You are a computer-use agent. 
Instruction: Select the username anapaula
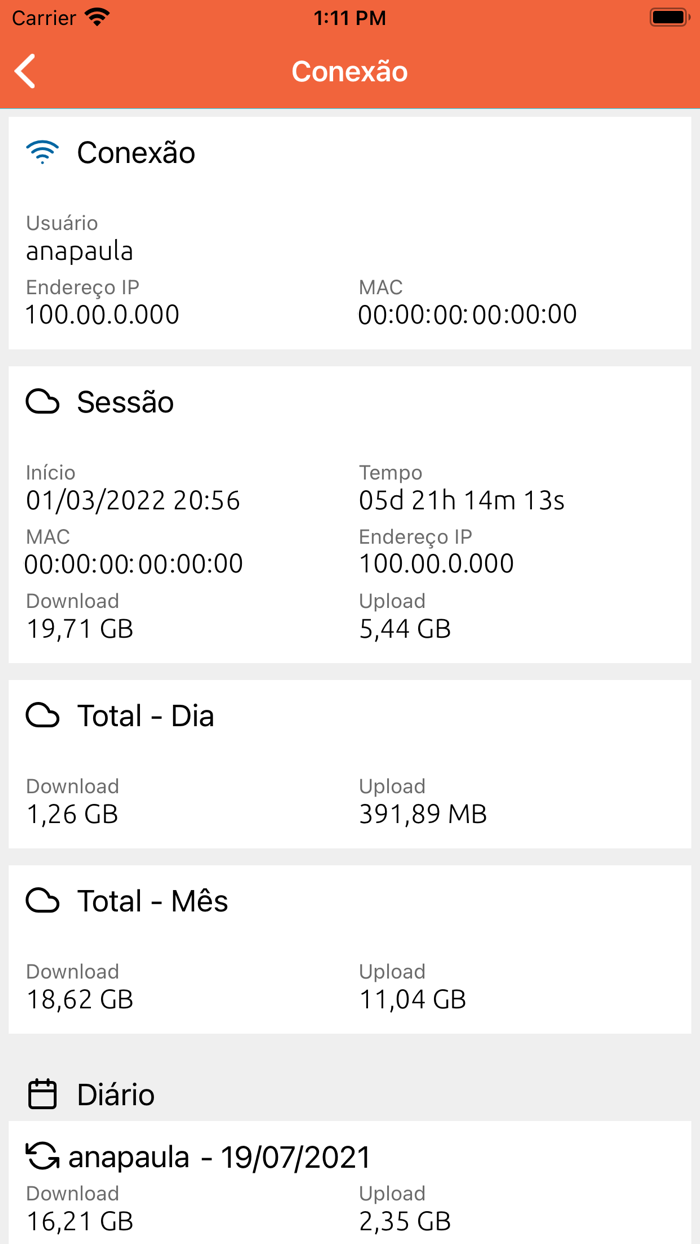tap(78, 251)
